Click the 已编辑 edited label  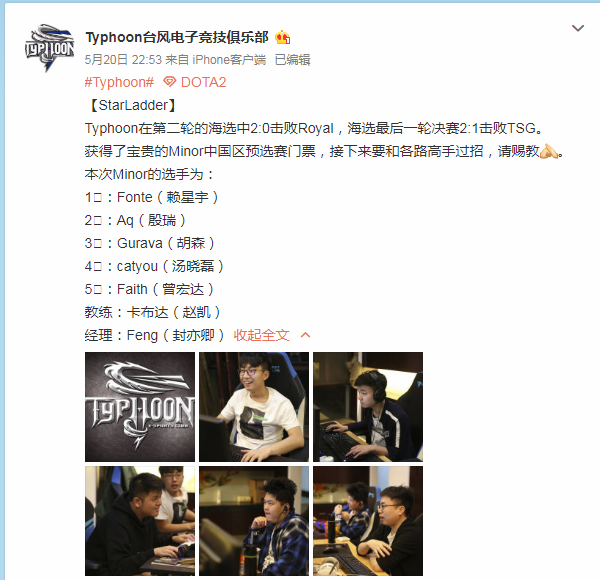292,60
